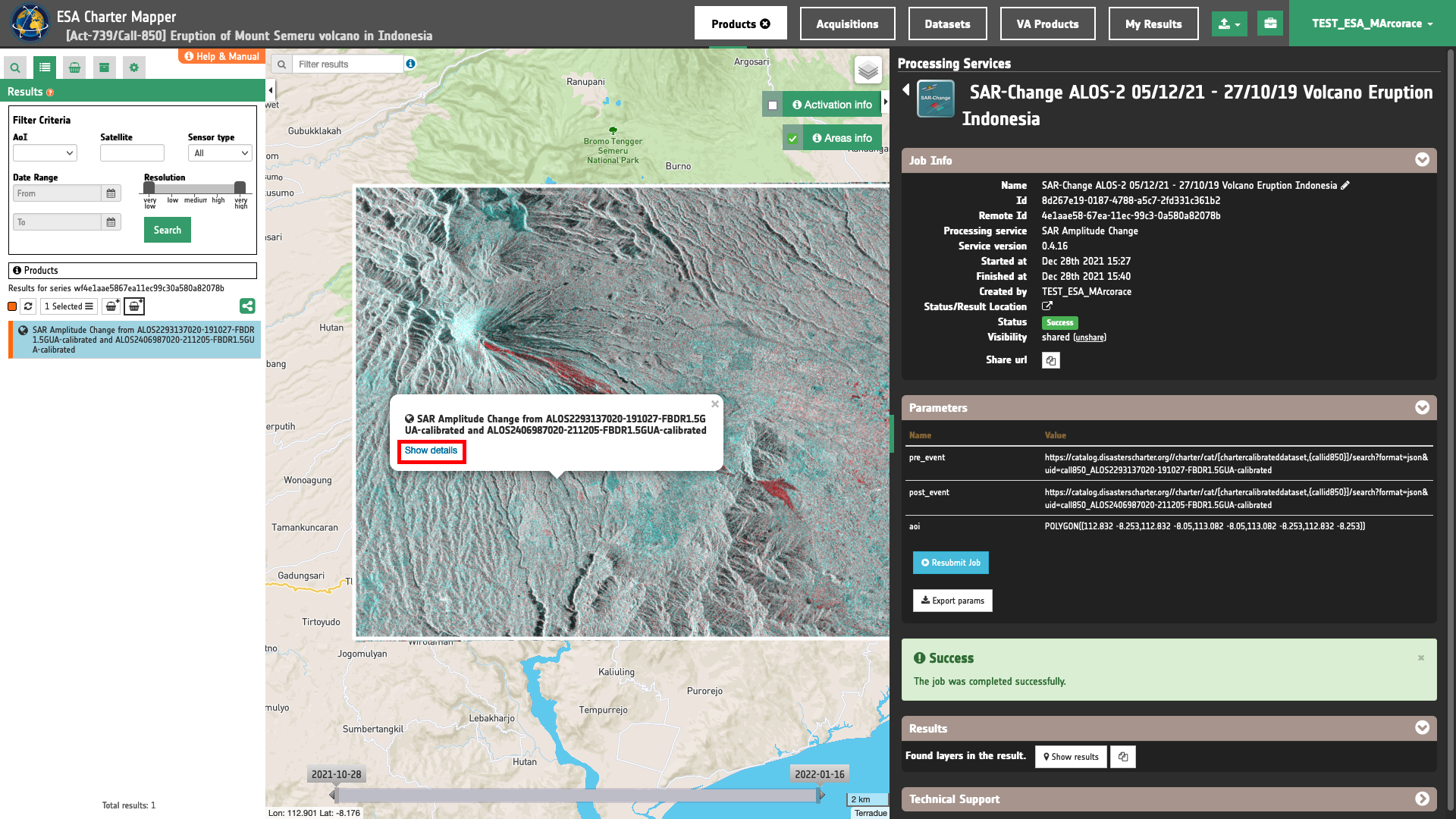This screenshot has height=819, width=1456.
Task: Add selected items to basket icon
Action: pos(111,306)
